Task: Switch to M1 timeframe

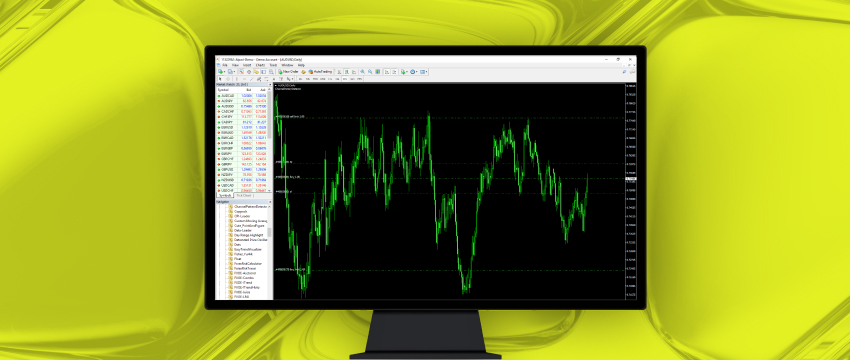Action: click(x=300, y=79)
